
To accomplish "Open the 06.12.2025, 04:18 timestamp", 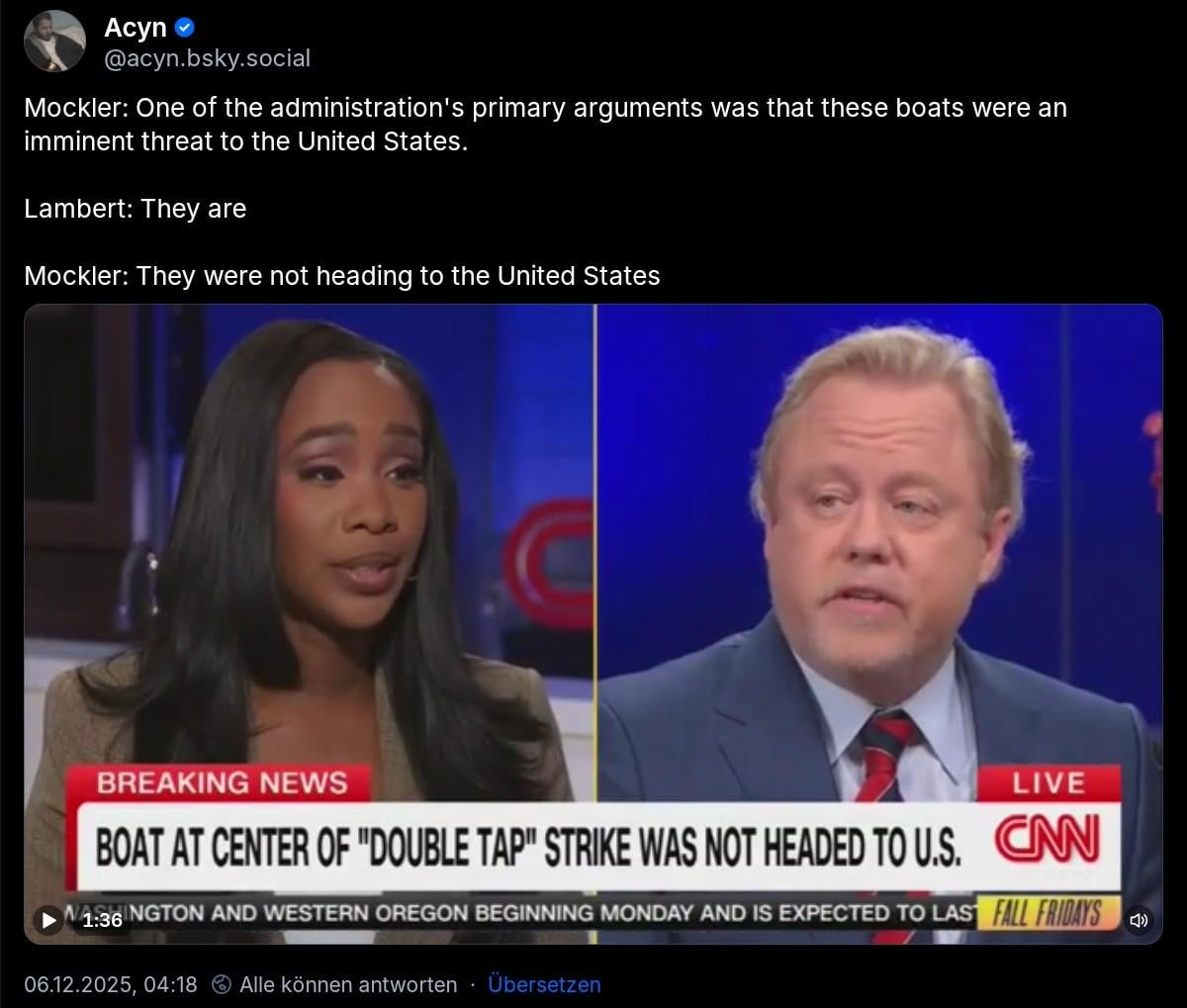I will tap(111, 984).
